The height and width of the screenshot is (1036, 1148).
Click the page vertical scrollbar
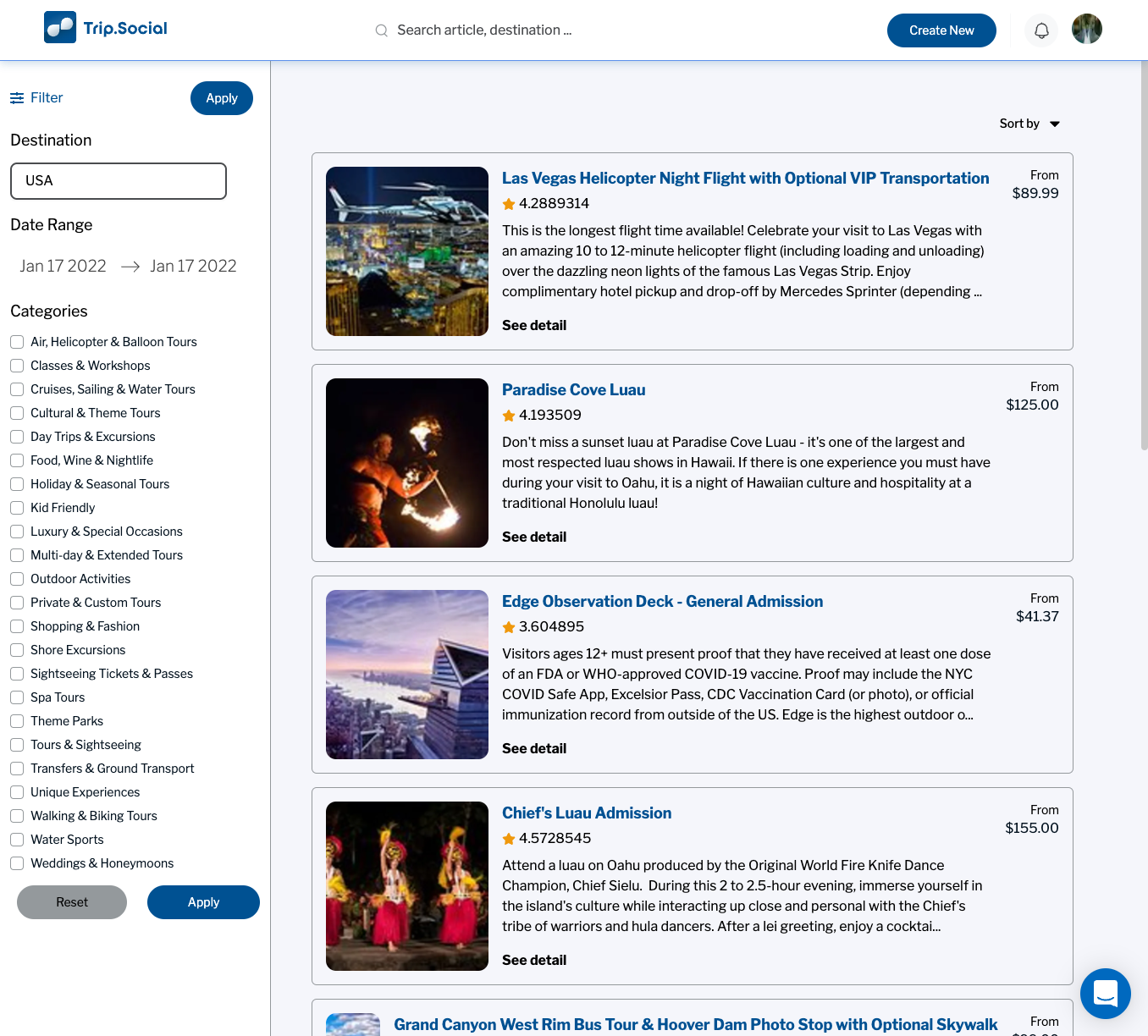[1144, 254]
